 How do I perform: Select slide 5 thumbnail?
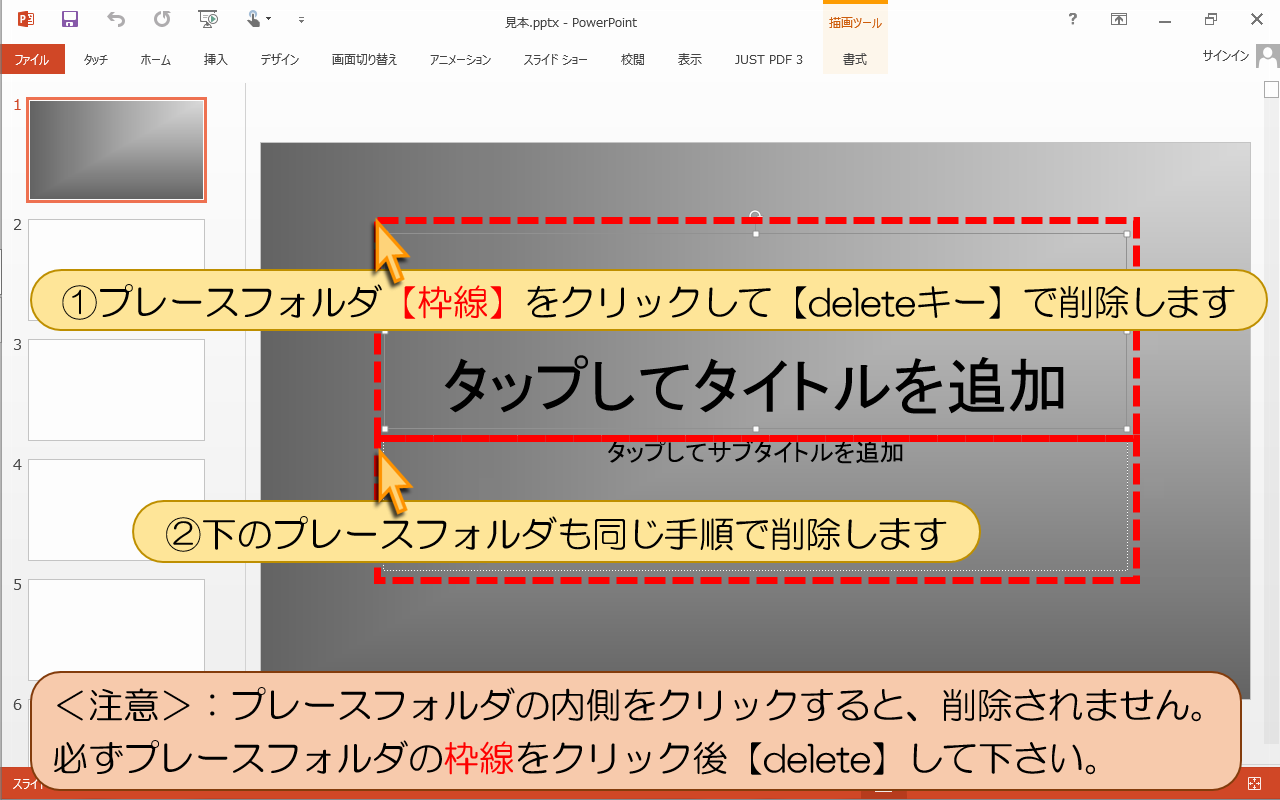pyautogui.click(x=116, y=630)
